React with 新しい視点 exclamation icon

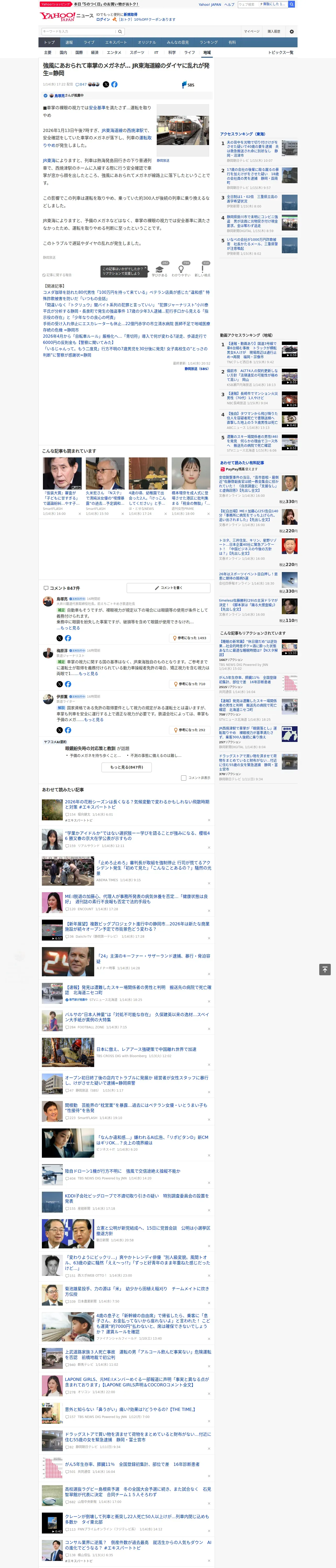203,270
